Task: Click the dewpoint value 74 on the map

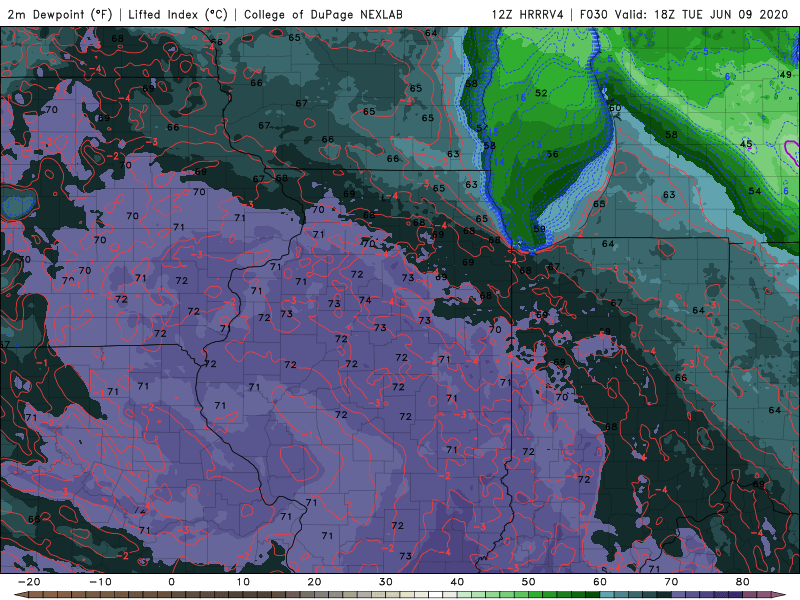Action: [x=365, y=300]
